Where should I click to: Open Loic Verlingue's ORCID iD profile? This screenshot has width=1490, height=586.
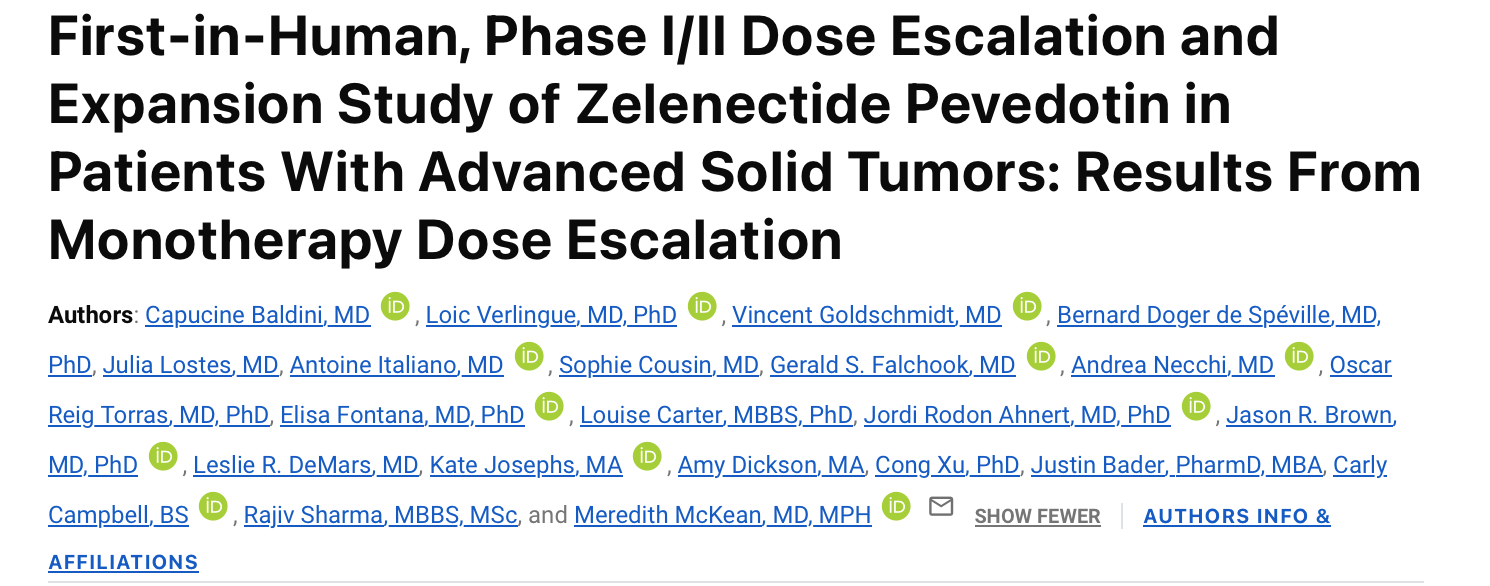(x=702, y=307)
